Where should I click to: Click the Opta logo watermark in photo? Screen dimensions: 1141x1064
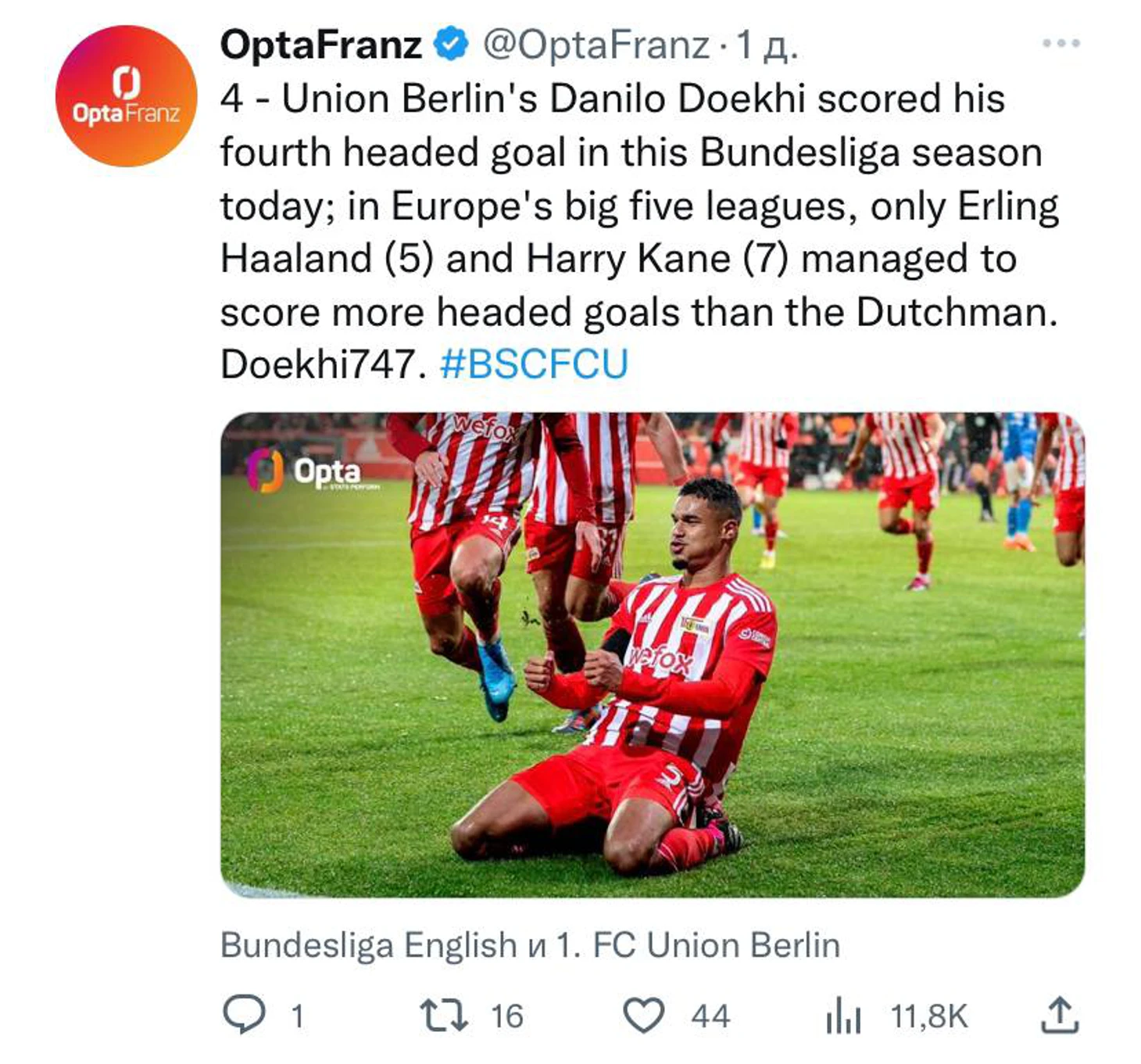[x=306, y=471]
